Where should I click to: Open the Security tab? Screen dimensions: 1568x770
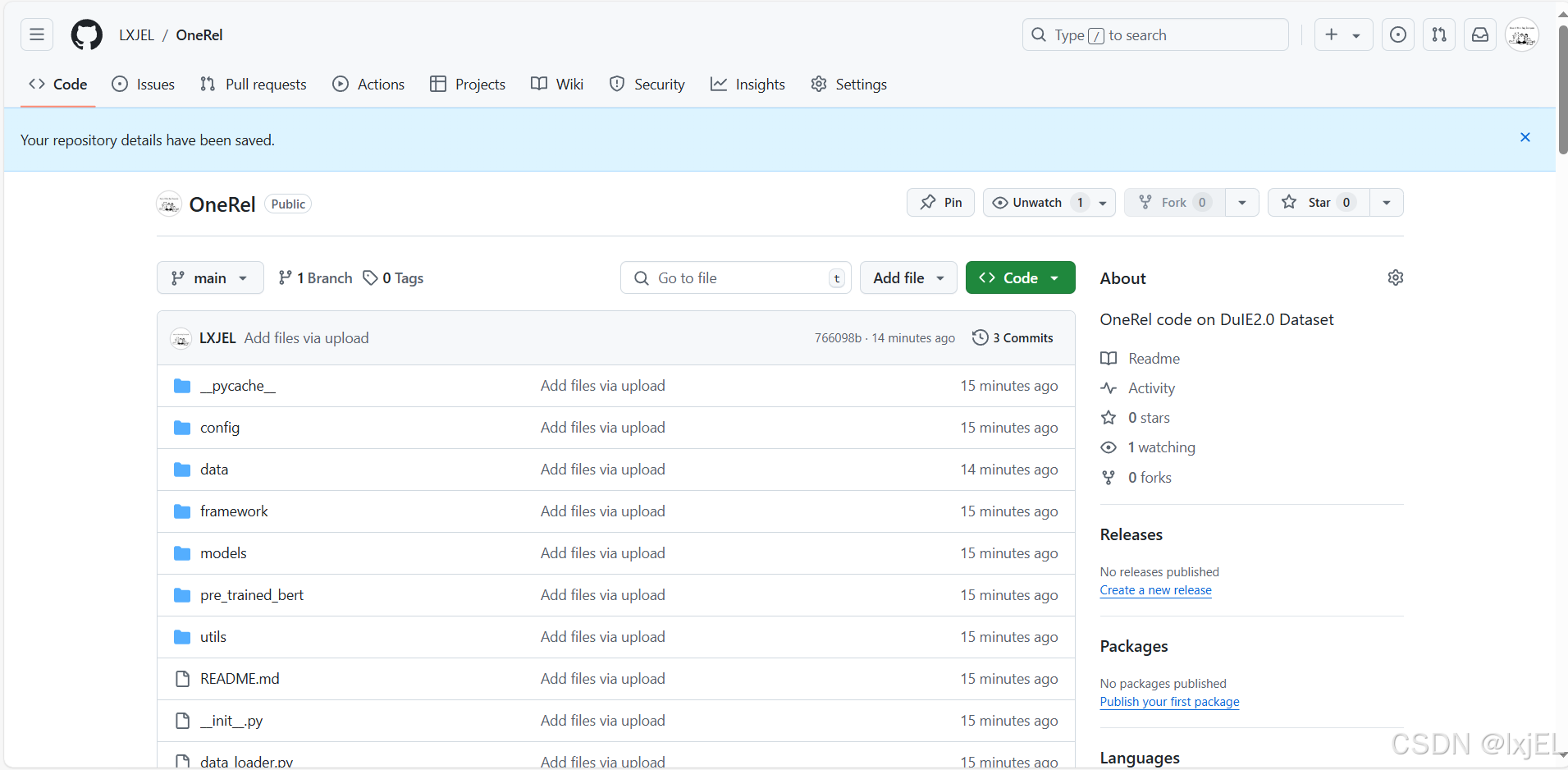[x=647, y=85]
